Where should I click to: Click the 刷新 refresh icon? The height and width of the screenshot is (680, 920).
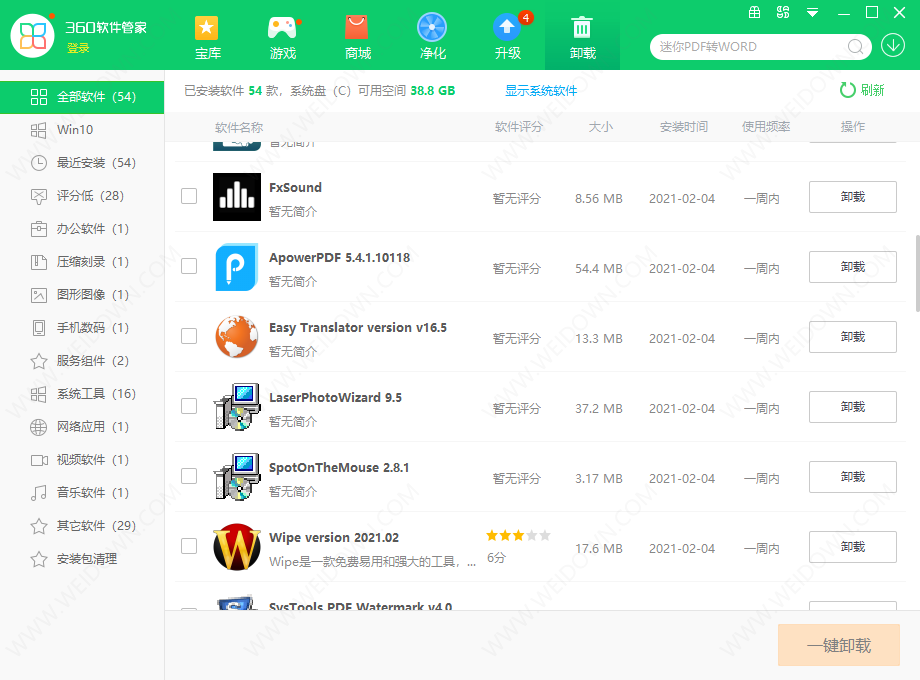coord(847,90)
